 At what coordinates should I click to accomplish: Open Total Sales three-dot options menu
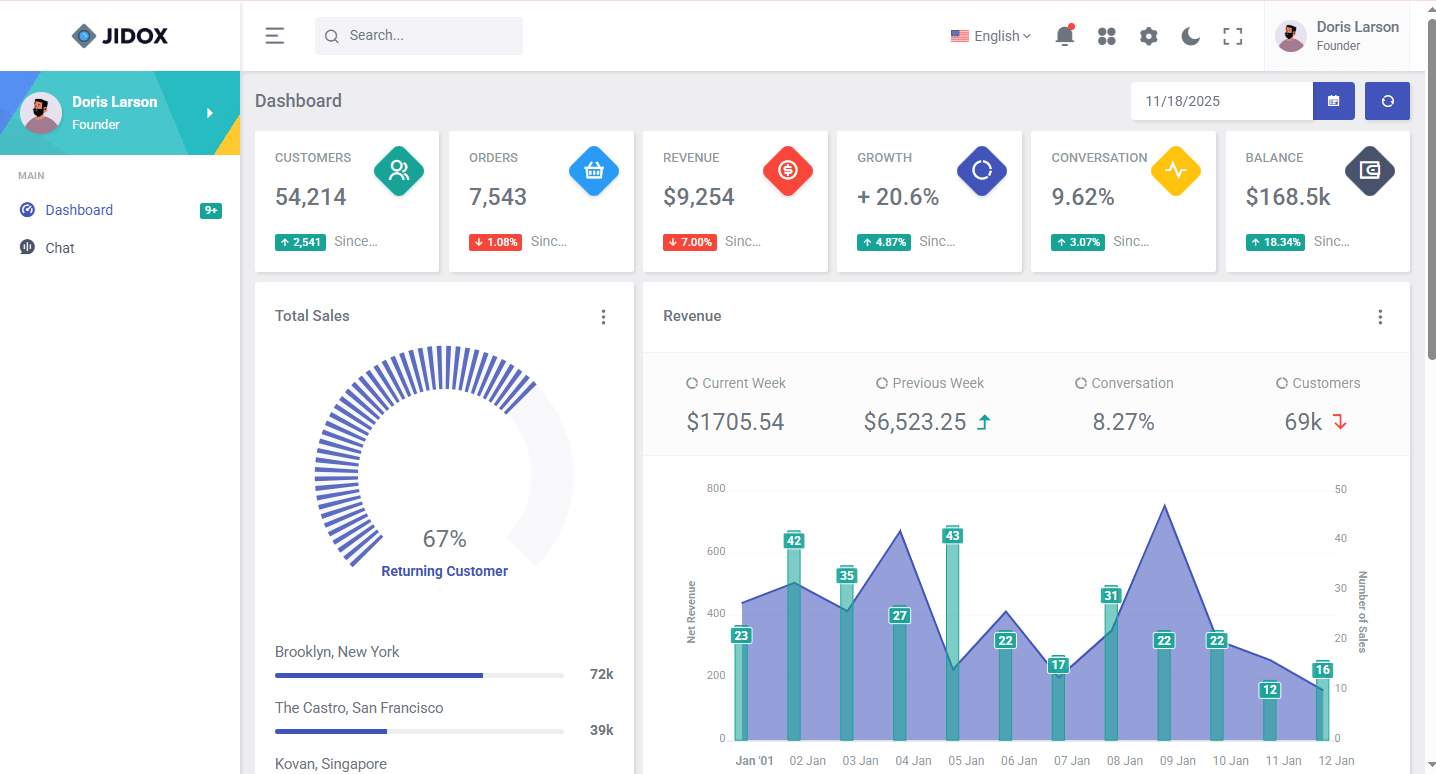(x=603, y=317)
